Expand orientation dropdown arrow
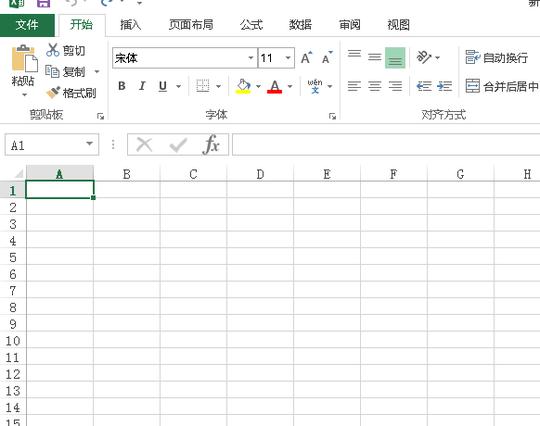 click(x=437, y=58)
